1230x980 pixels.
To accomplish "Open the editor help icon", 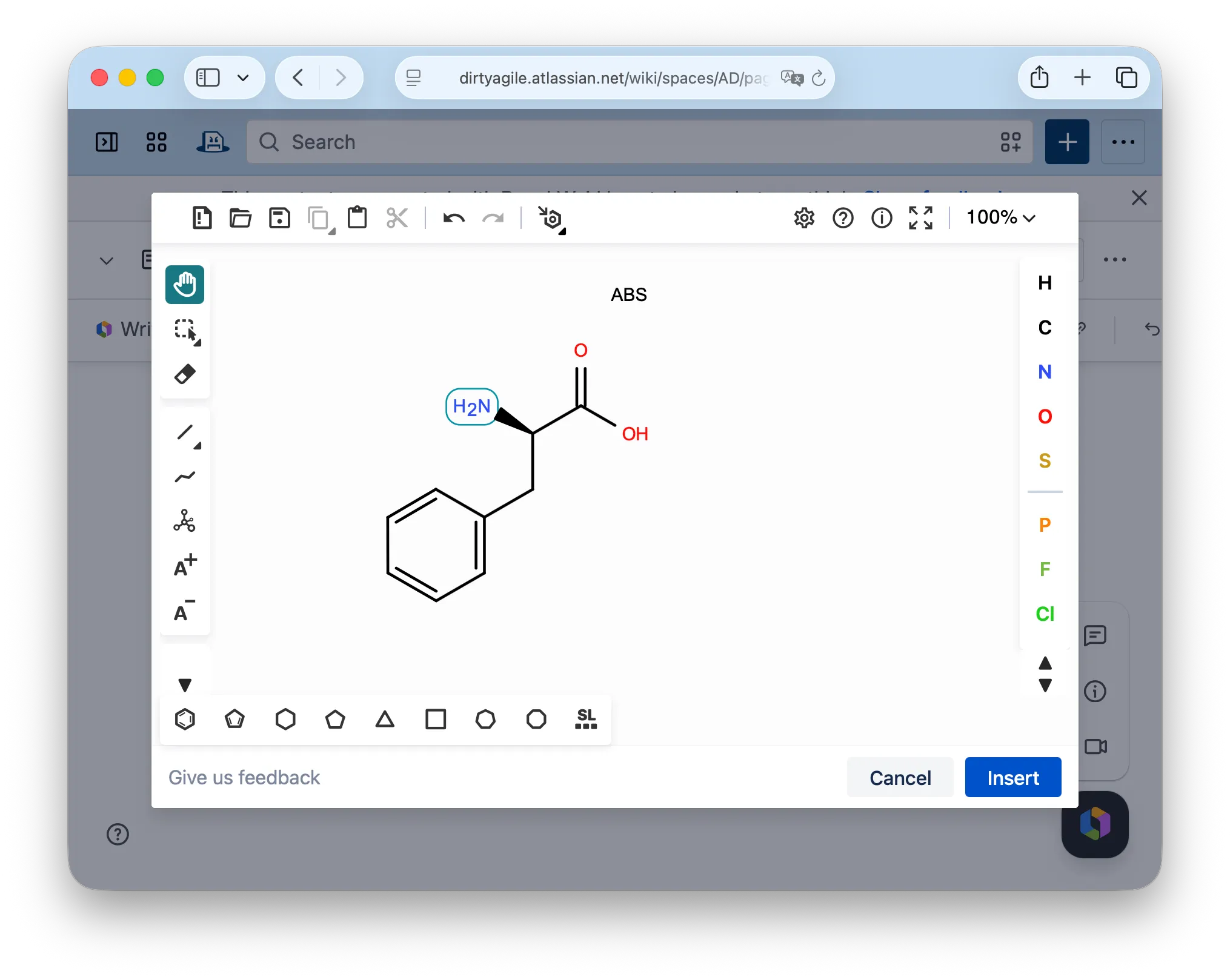I will click(843, 217).
